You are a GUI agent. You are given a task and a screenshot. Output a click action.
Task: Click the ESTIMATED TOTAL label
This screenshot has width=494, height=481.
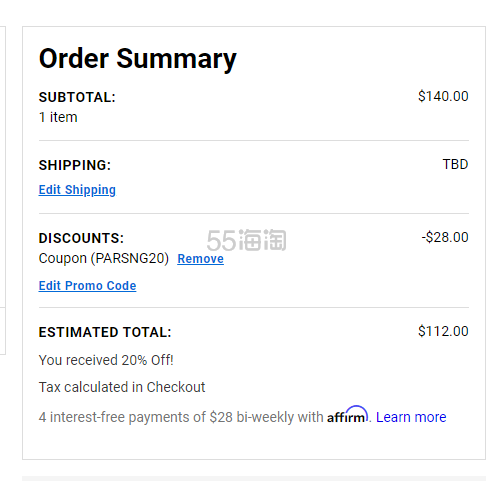pos(105,332)
